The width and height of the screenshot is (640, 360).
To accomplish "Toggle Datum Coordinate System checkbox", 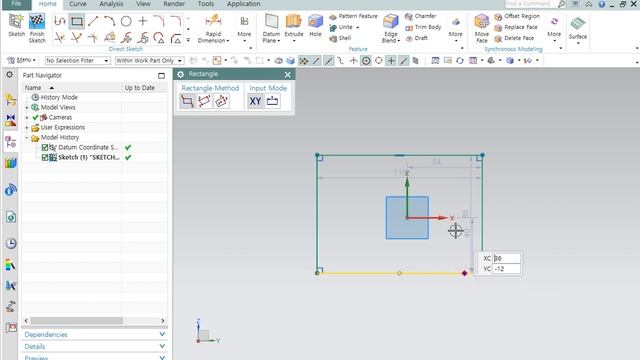I will [x=45, y=147].
